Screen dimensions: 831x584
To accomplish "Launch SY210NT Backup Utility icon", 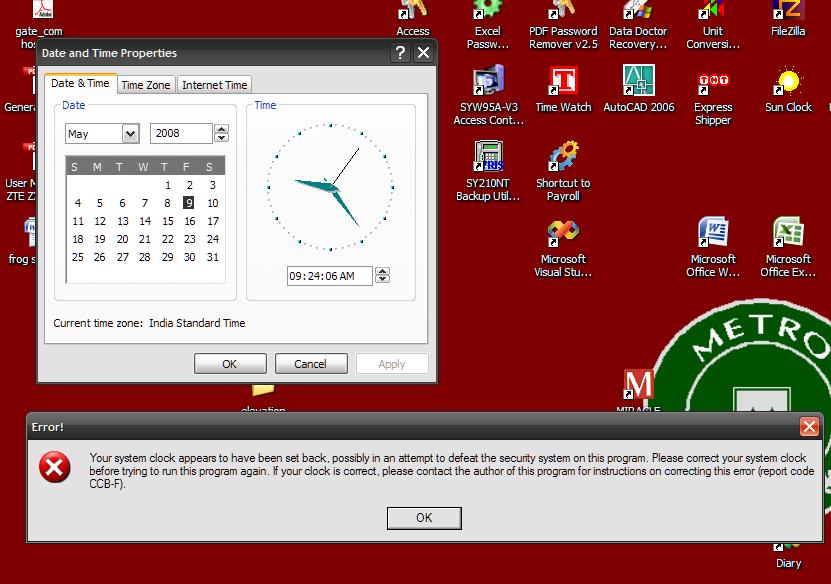I will 488,171.
